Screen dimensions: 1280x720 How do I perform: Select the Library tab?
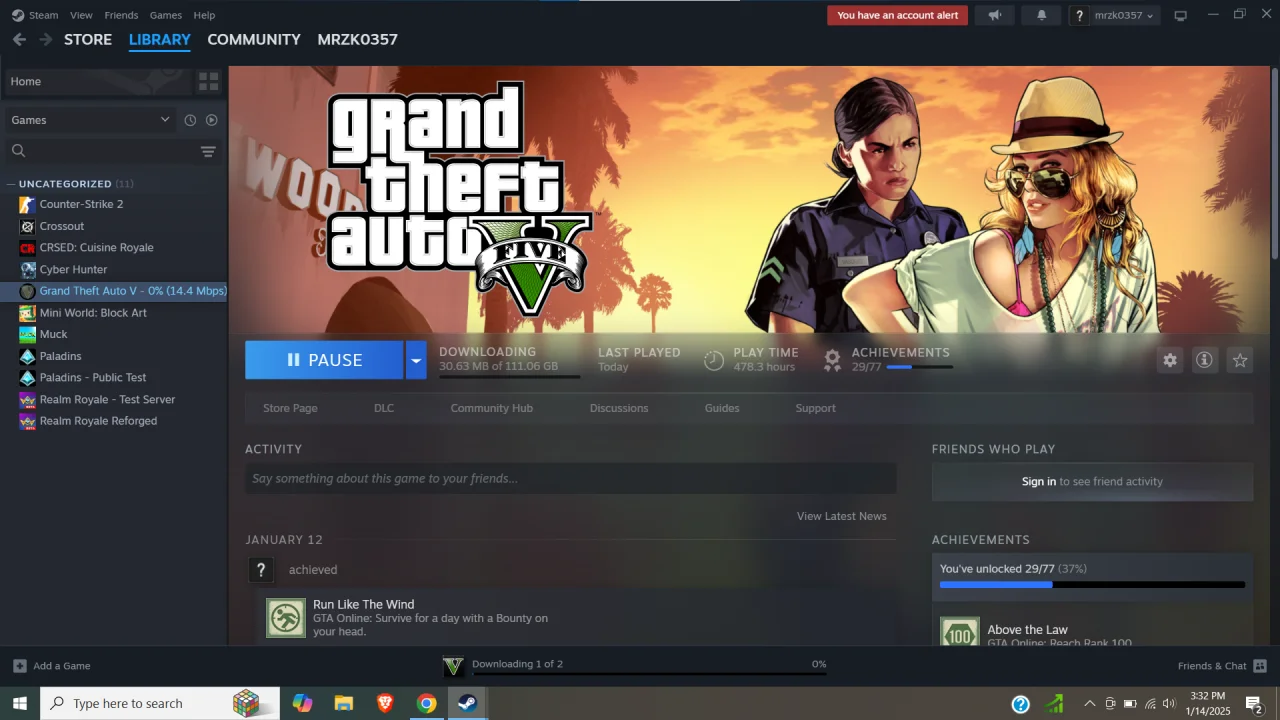(160, 39)
